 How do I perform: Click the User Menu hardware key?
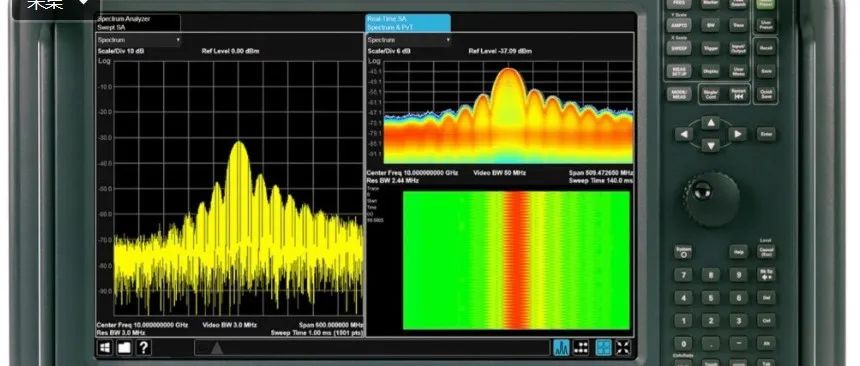tap(738, 71)
